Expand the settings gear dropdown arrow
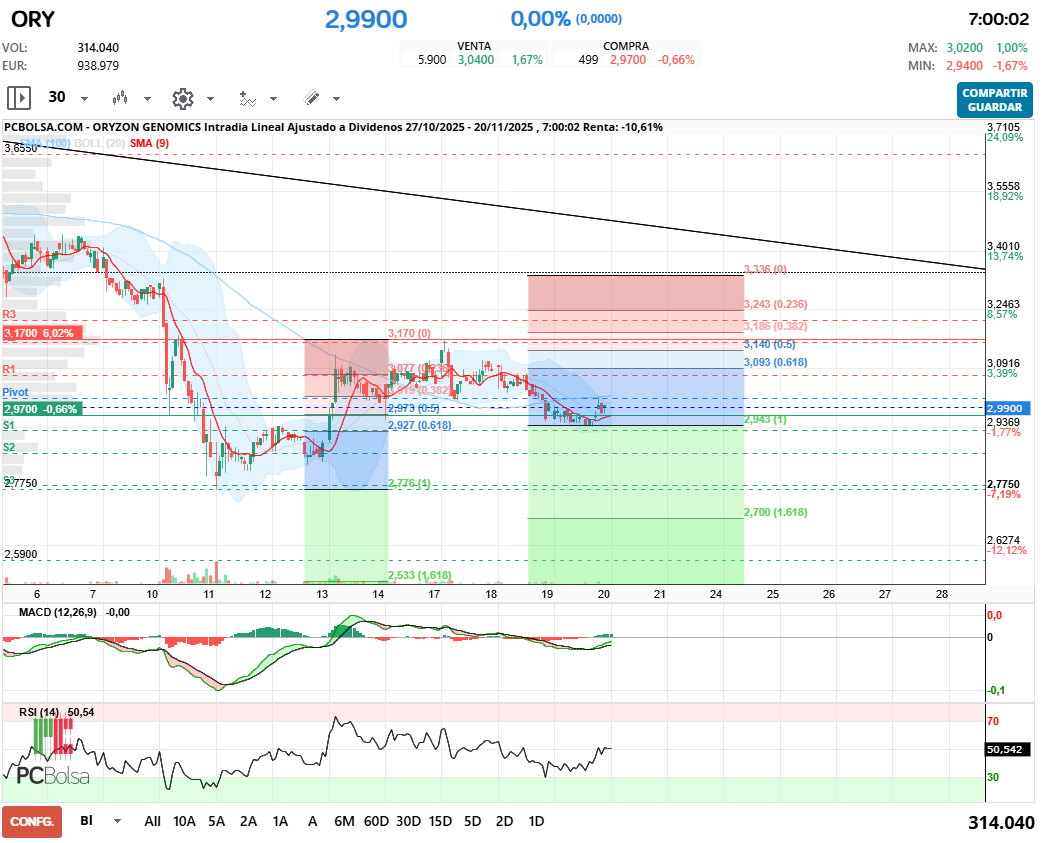Viewport: 1048px width, 843px height. tap(212, 98)
